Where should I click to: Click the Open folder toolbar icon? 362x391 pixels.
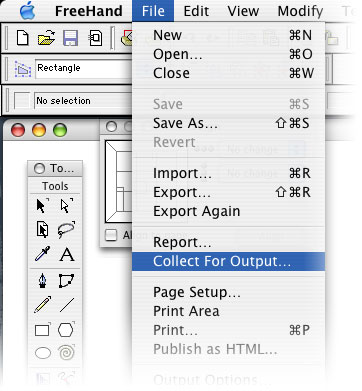46,38
